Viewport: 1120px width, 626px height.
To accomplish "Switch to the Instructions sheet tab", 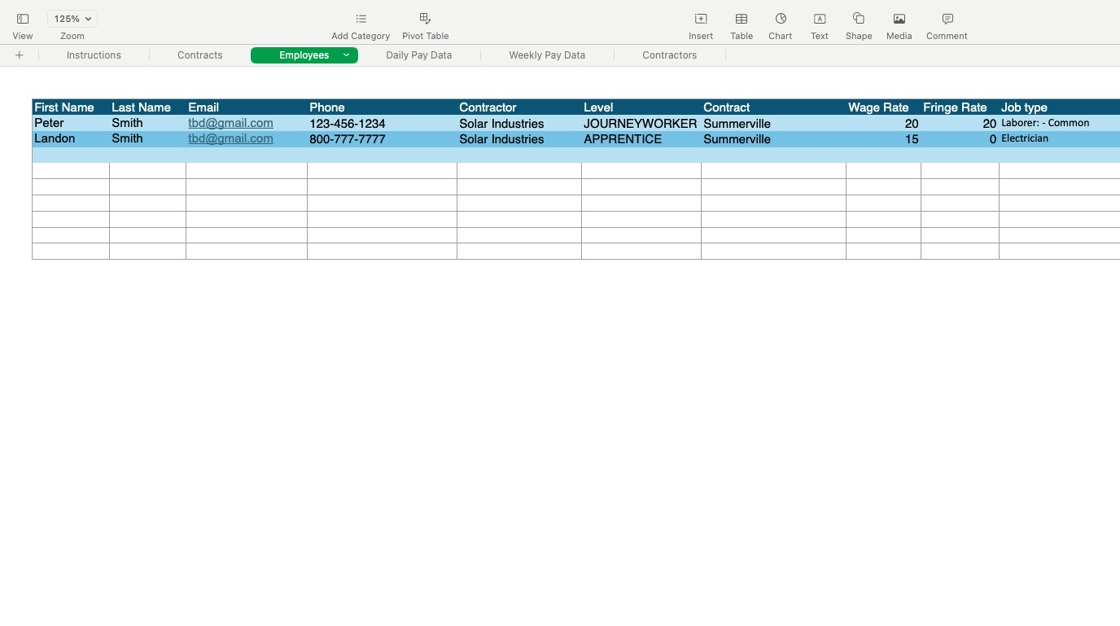I will pos(94,55).
